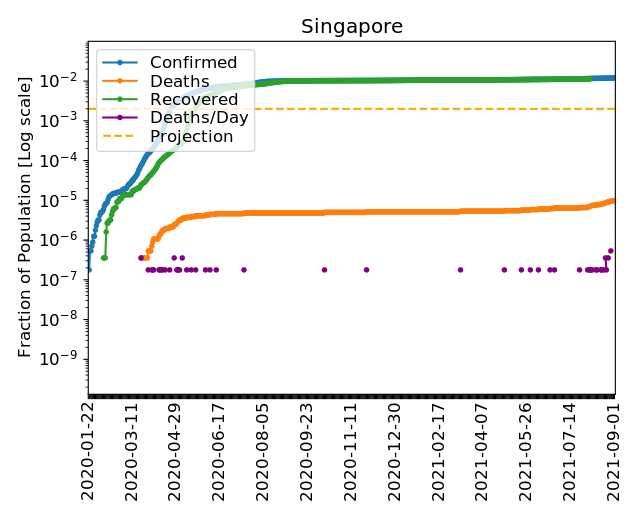This screenshot has height=520, width=640.
Task: Click the 2020-08-05 date tick label
Action: coord(264,450)
